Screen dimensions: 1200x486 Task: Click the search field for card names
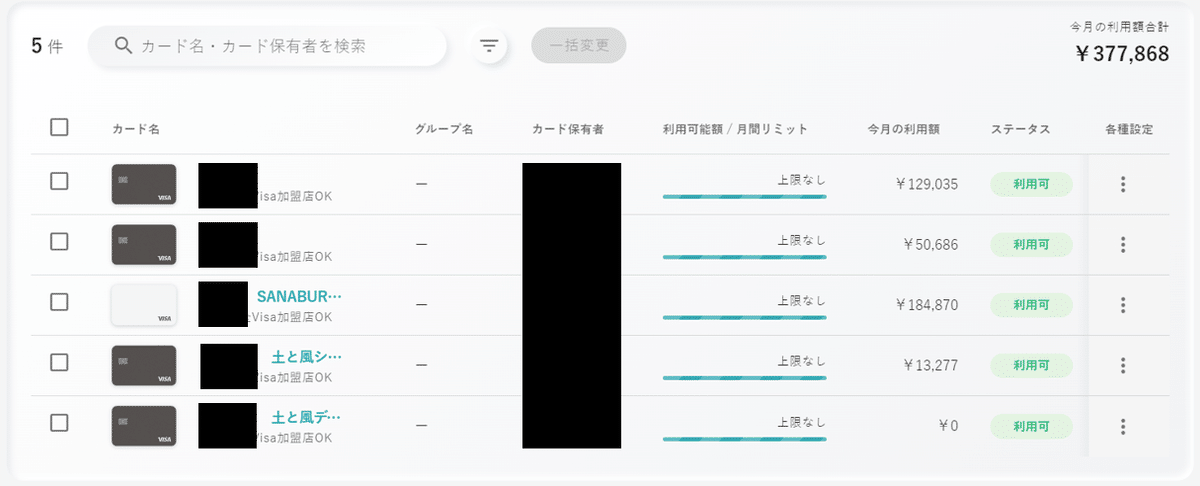(x=280, y=46)
